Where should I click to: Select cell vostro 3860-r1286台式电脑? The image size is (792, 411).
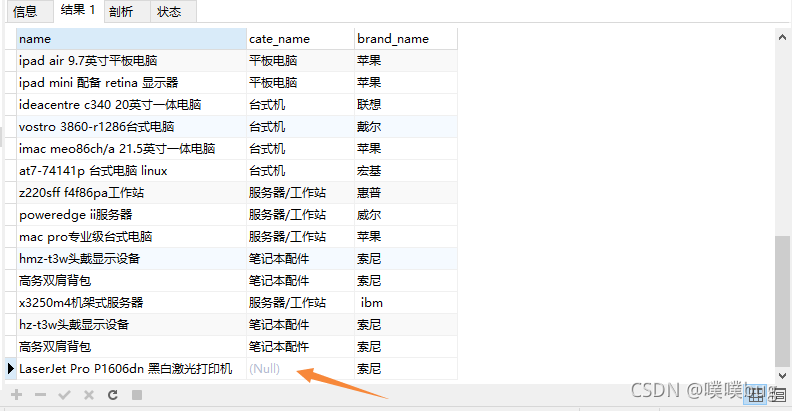(131, 127)
